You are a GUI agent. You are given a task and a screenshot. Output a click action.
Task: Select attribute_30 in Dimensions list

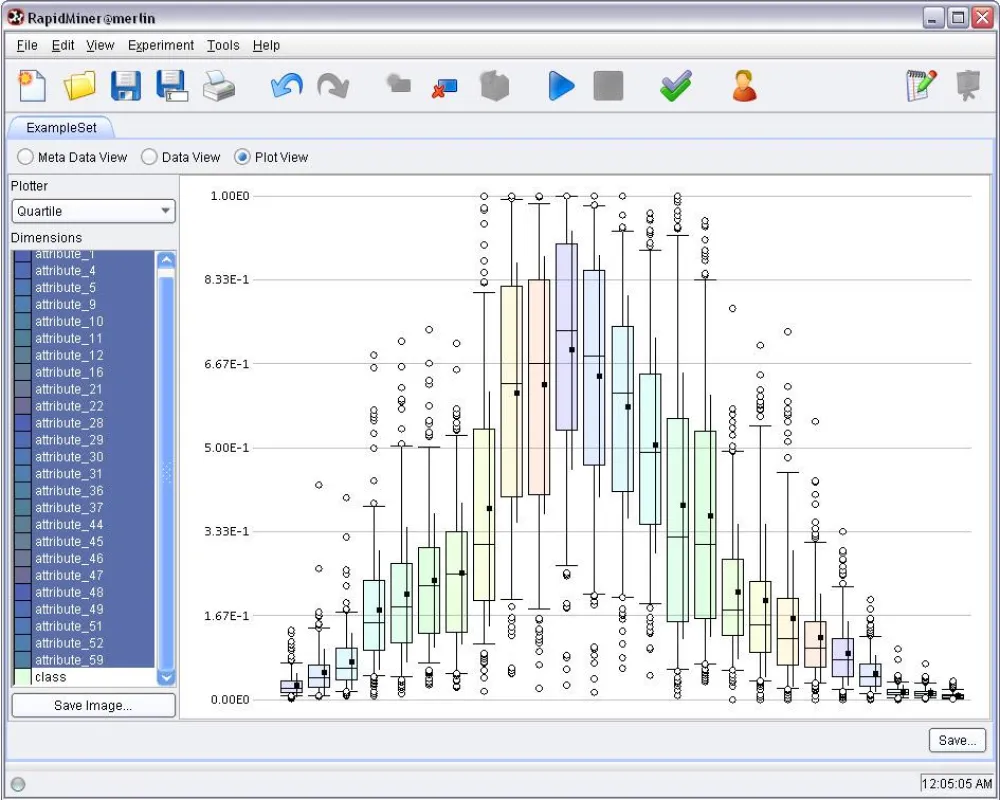click(x=84, y=457)
